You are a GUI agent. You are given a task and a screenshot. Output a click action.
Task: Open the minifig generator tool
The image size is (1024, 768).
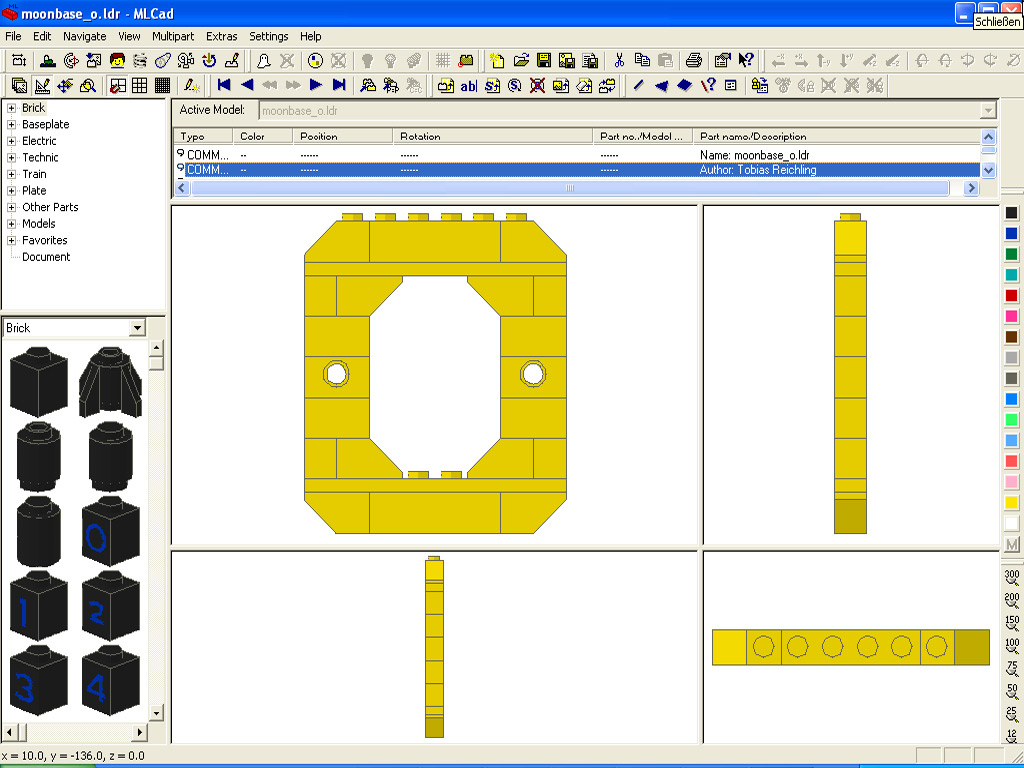pyautogui.click(x=118, y=60)
